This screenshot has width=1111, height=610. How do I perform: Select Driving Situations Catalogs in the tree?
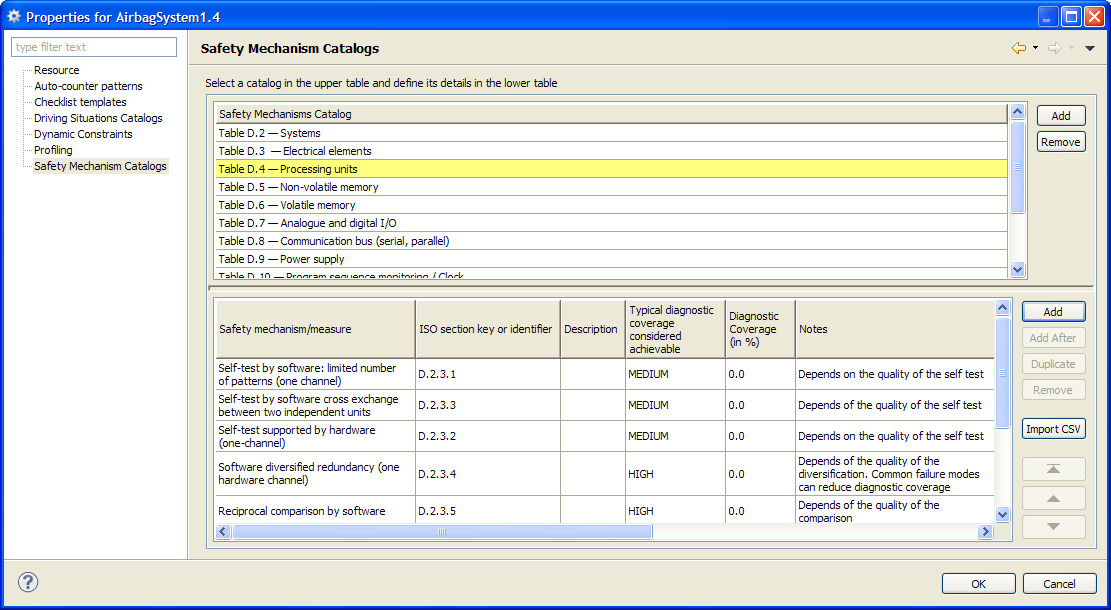click(x=98, y=118)
